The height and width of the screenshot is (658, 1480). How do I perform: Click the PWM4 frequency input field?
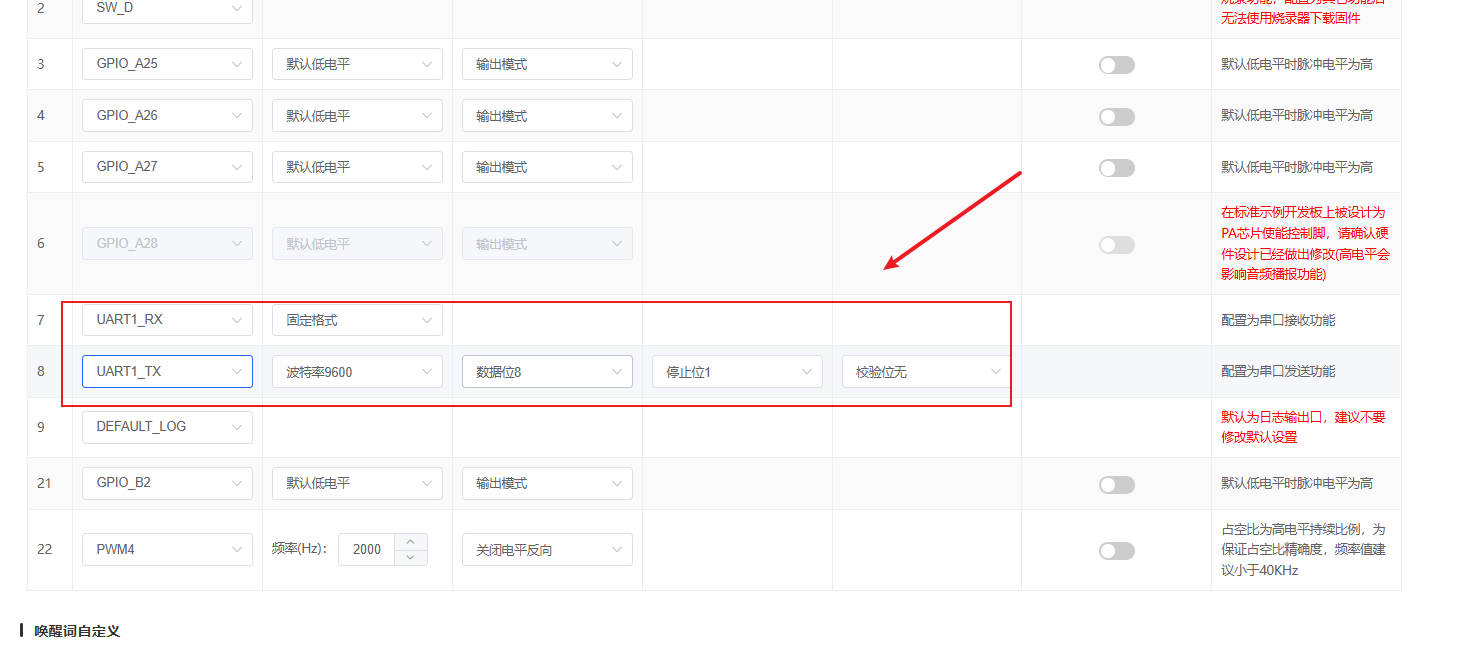(x=367, y=550)
